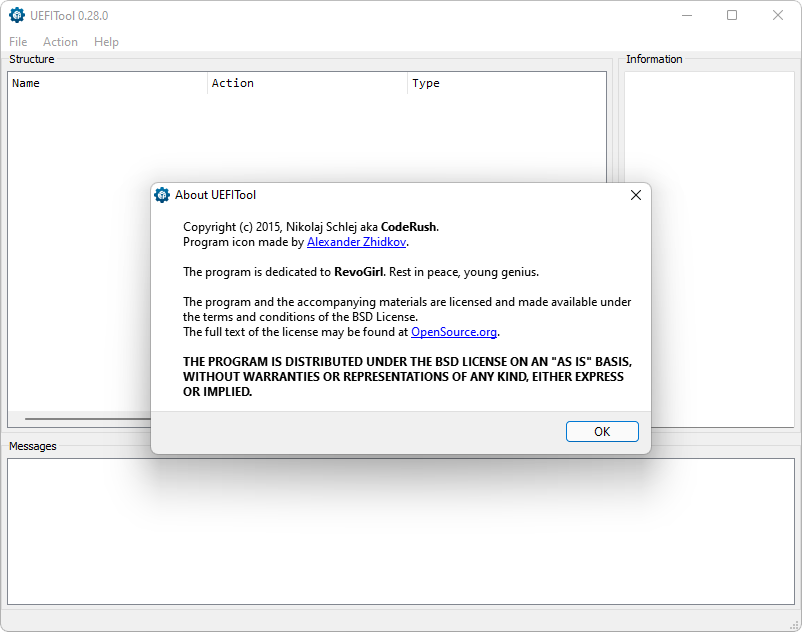Image resolution: width=802 pixels, height=632 pixels.
Task: Close the UEFITool main window
Action: click(778, 16)
